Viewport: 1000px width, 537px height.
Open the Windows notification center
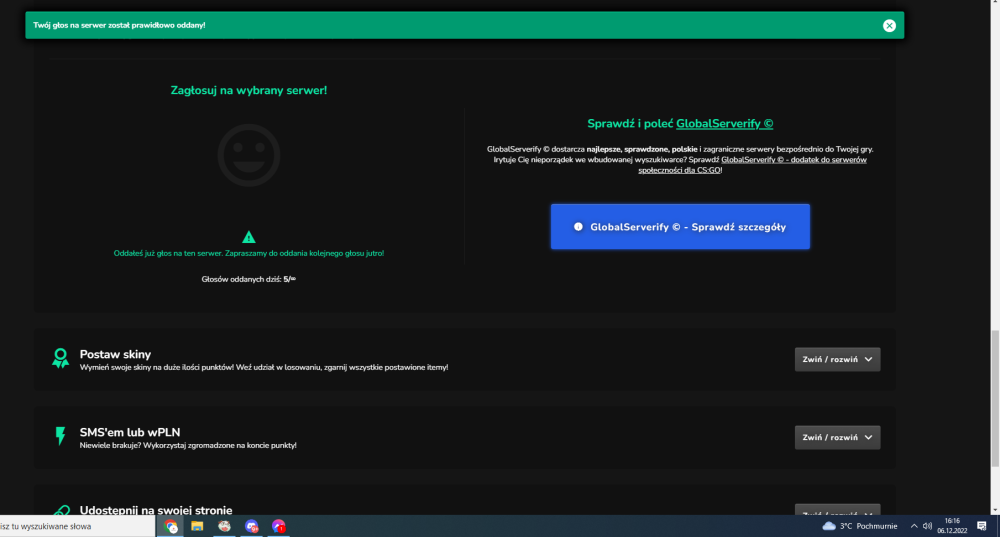tap(982, 526)
